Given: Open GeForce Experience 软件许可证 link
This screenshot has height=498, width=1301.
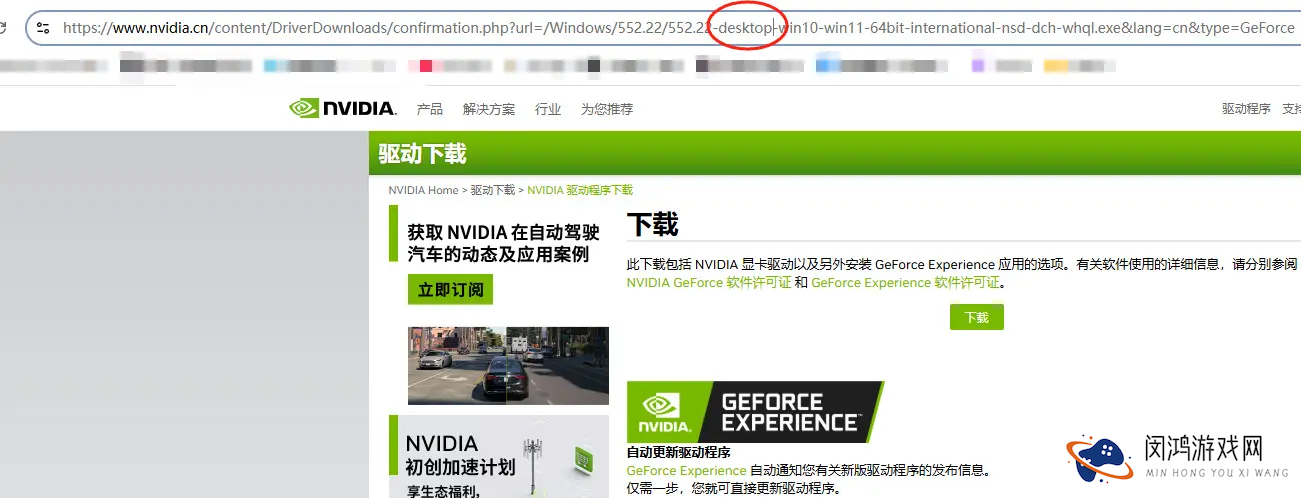Looking at the screenshot, I should pyautogui.click(x=905, y=283).
